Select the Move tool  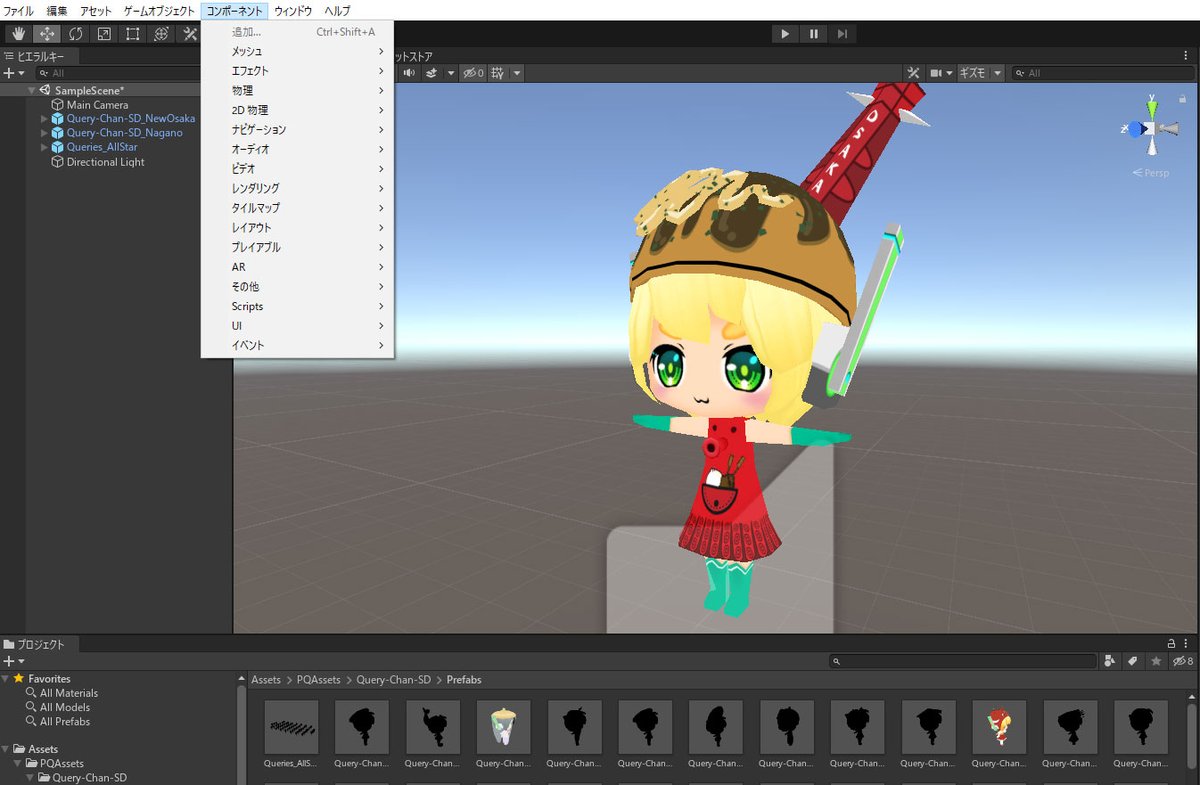(47, 34)
